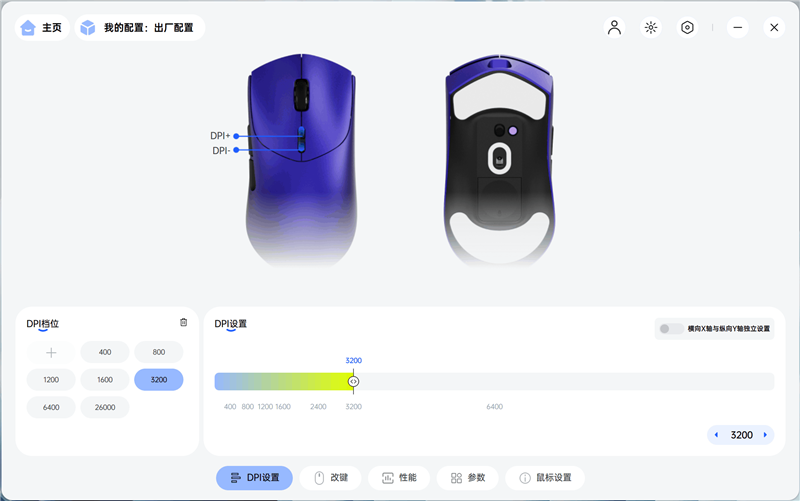Increase DPI value with right arrow

pos(765,435)
